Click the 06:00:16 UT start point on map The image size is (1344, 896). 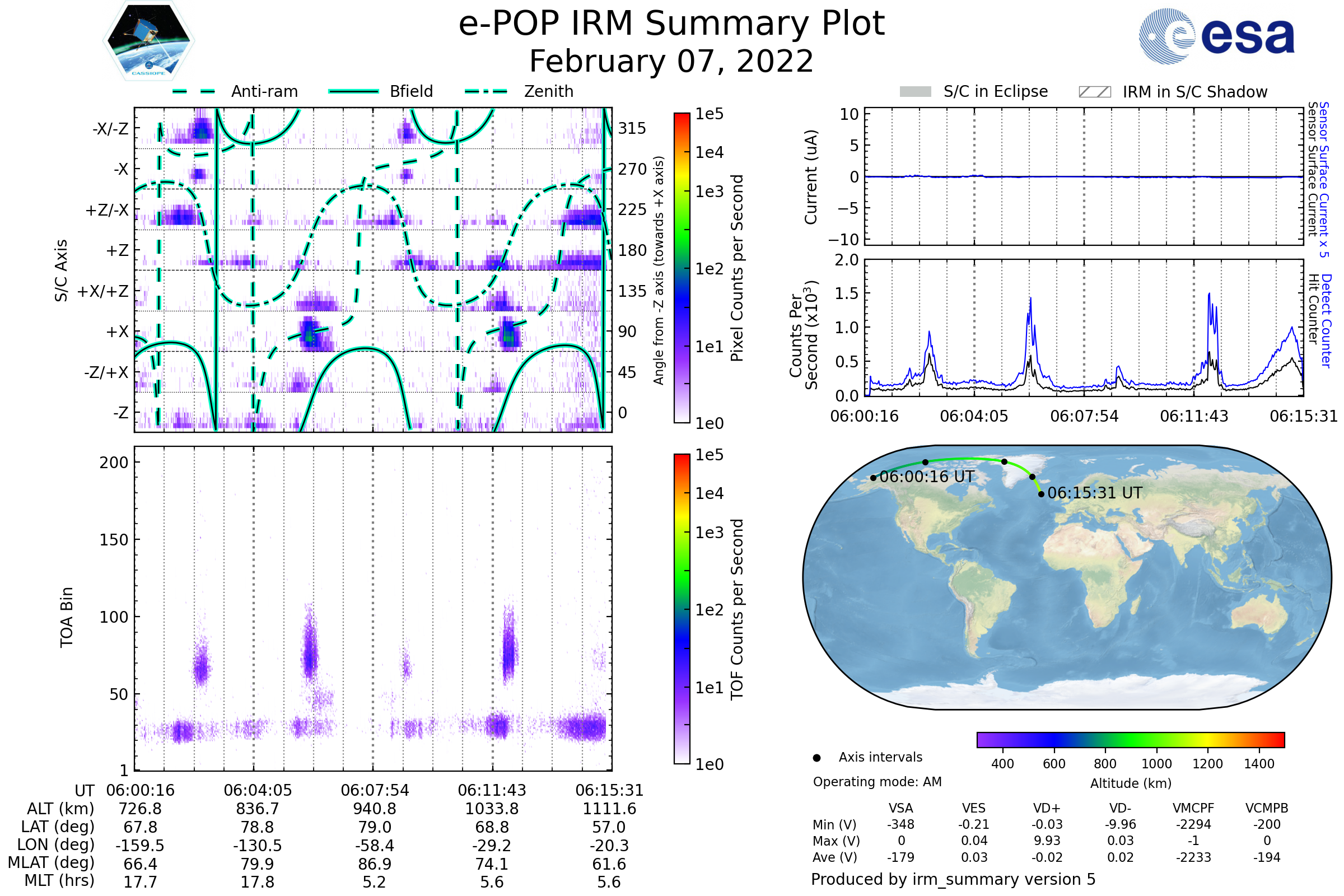pyautogui.click(x=873, y=478)
